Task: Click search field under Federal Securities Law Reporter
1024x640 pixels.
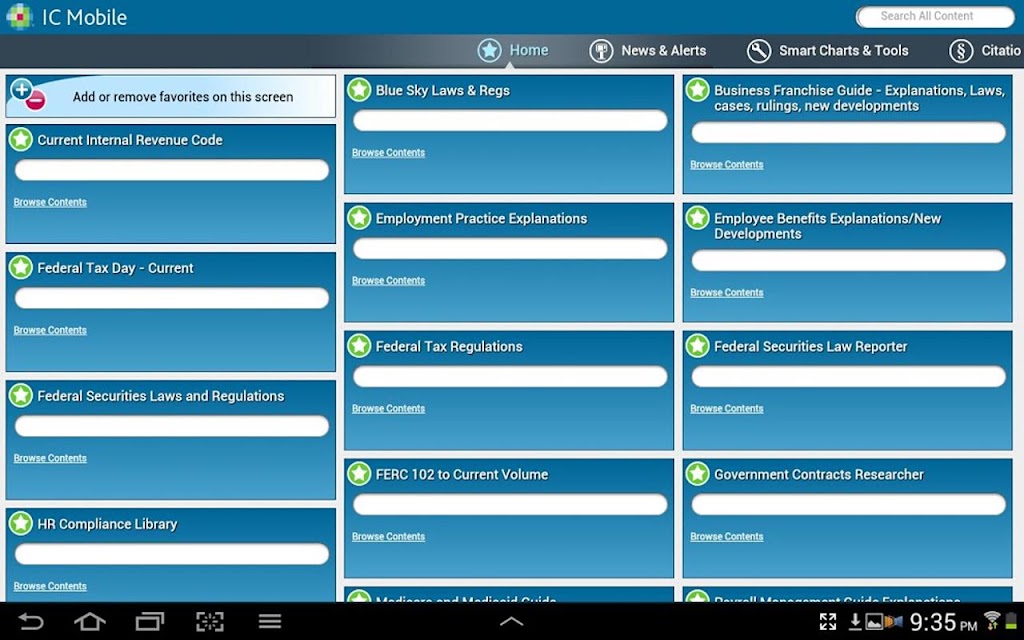Action: pyautogui.click(x=848, y=376)
